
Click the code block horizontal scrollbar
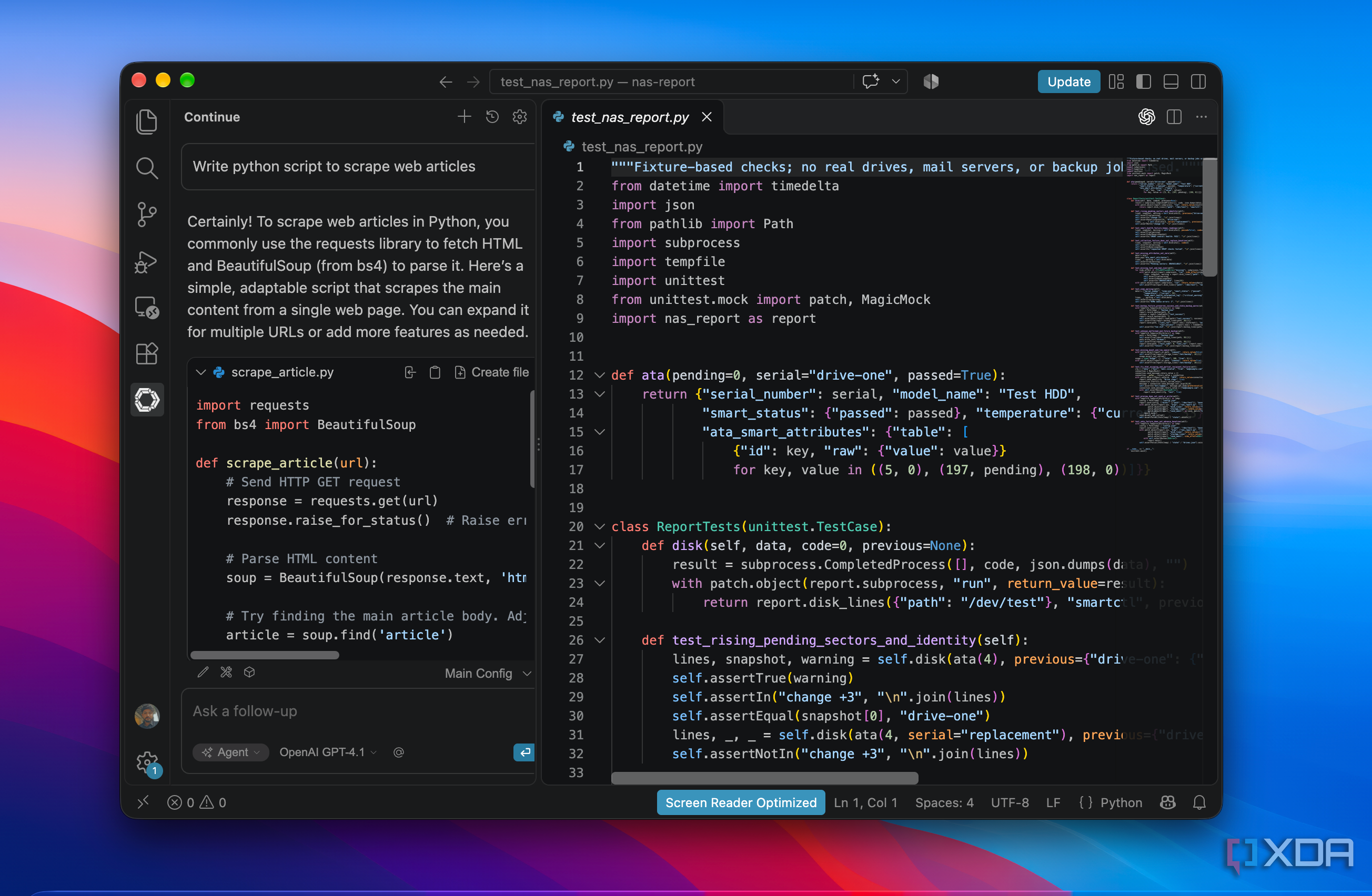click(265, 655)
